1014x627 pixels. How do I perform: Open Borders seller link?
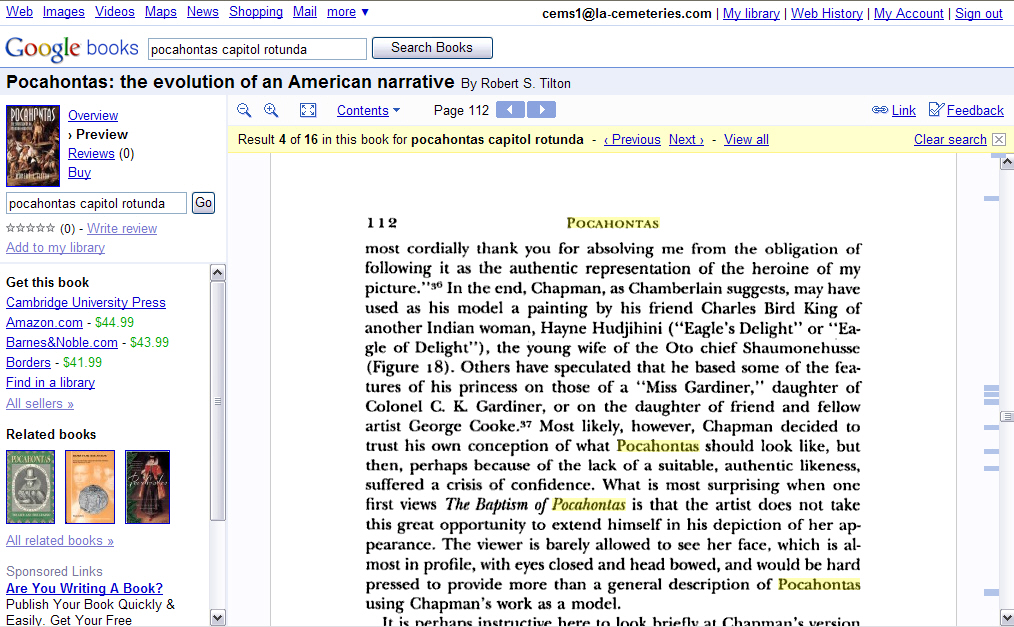(x=28, y=363)
